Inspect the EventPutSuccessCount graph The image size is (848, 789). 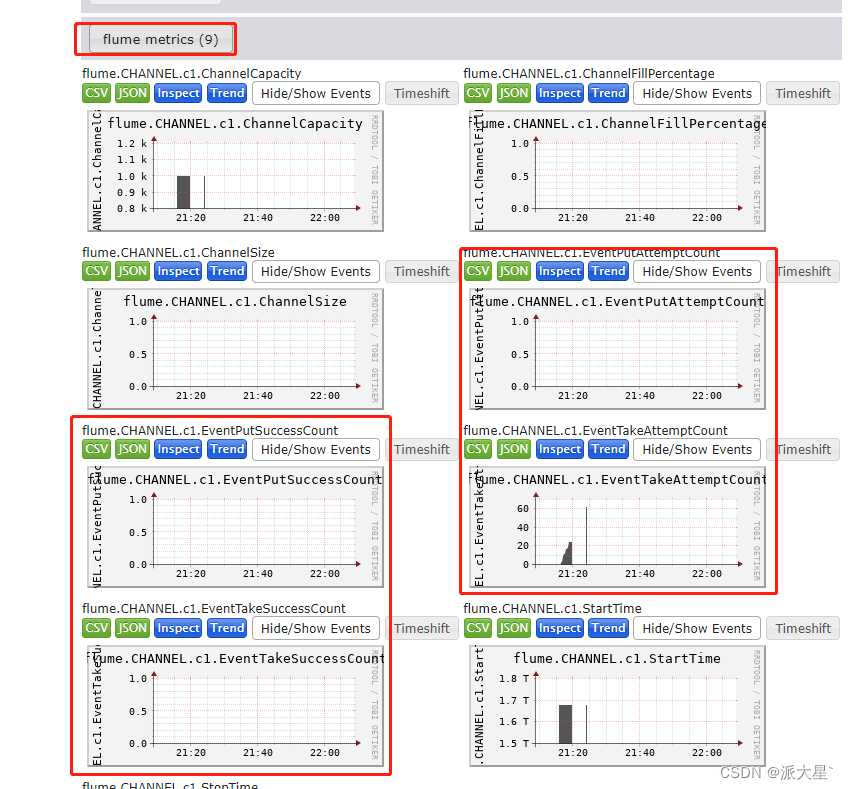pyautogui.click(x=178, y=449)
